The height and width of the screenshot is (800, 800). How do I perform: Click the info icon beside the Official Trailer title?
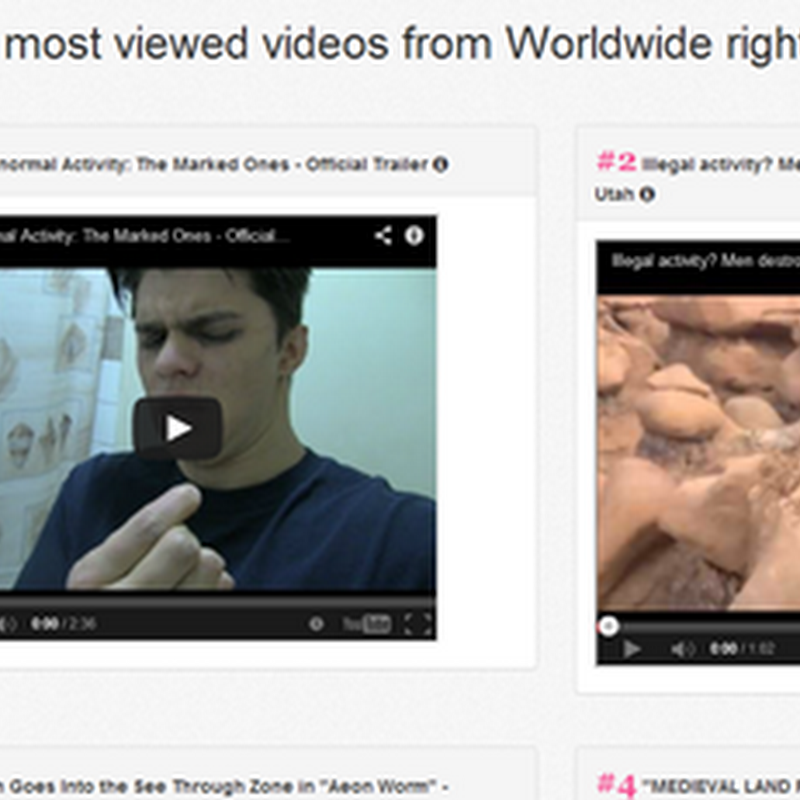pyautogui.click(x=441, y=164)
